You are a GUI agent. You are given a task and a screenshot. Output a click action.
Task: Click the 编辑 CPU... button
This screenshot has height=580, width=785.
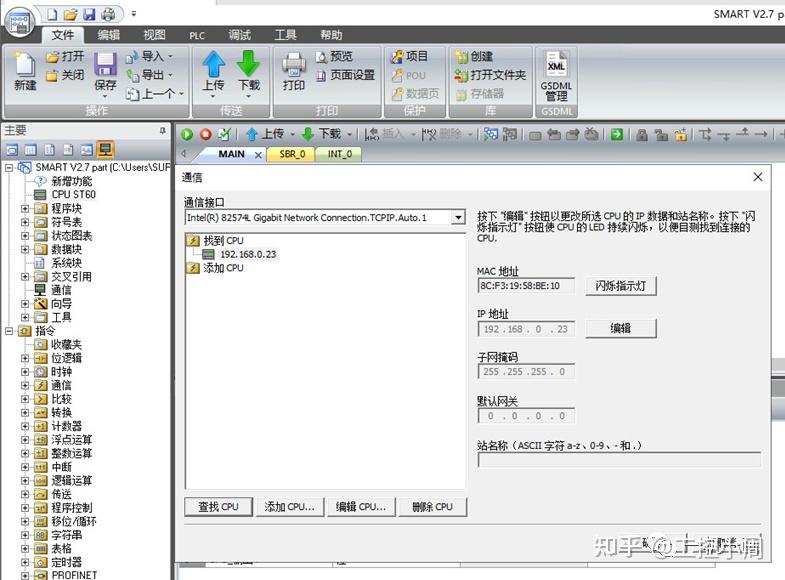tap(360, 506)
